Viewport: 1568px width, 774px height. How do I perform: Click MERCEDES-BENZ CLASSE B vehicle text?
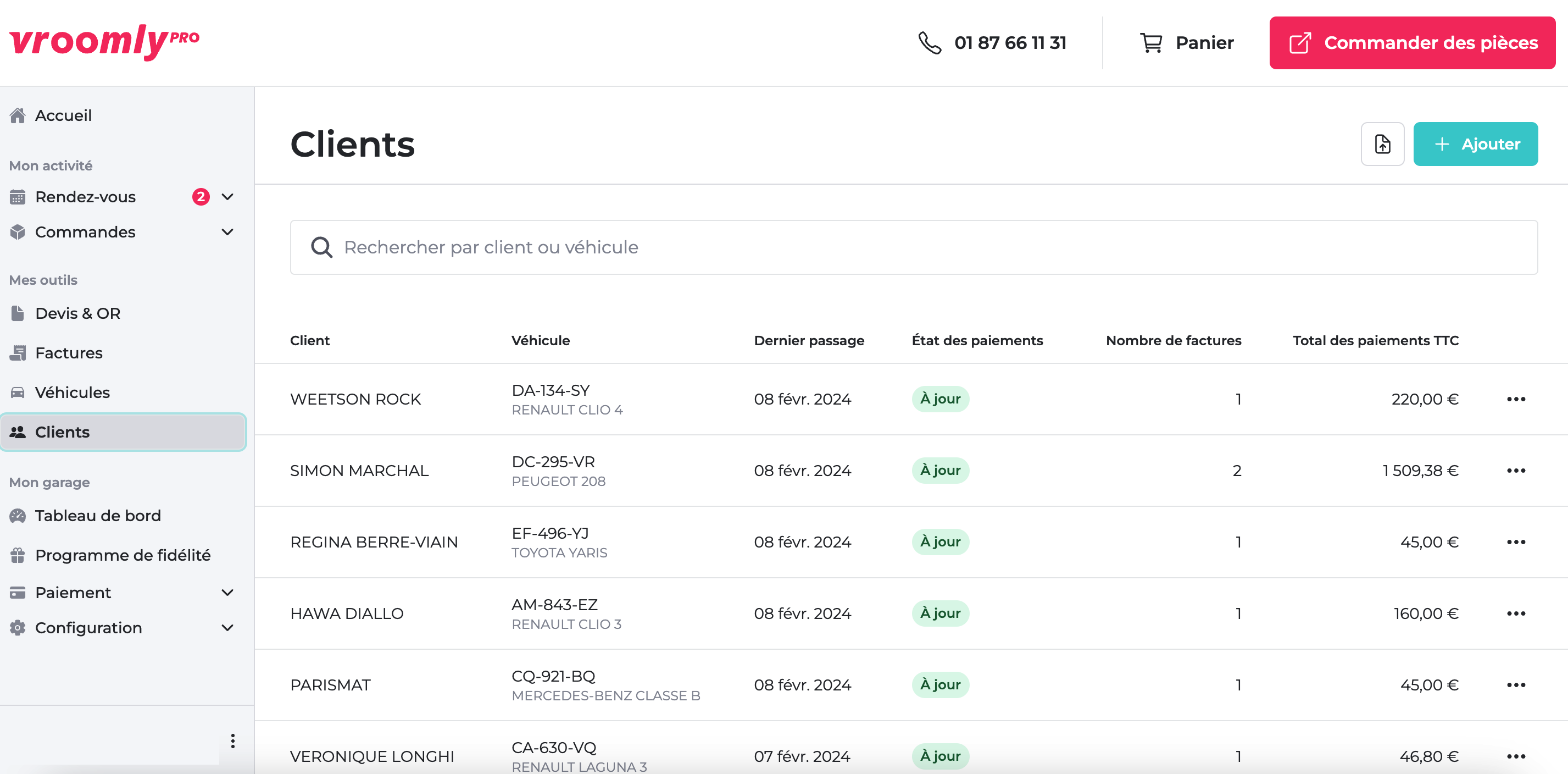[605, 695]
